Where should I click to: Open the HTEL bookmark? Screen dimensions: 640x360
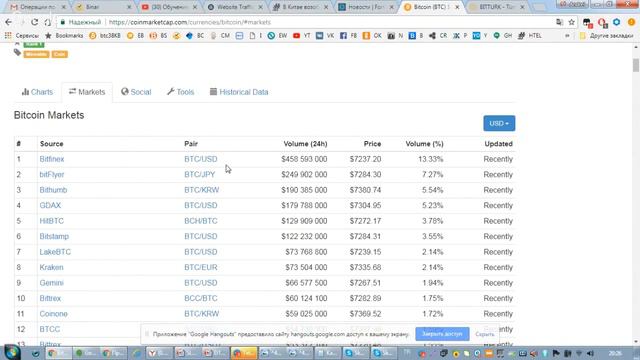tap(529, 36)
